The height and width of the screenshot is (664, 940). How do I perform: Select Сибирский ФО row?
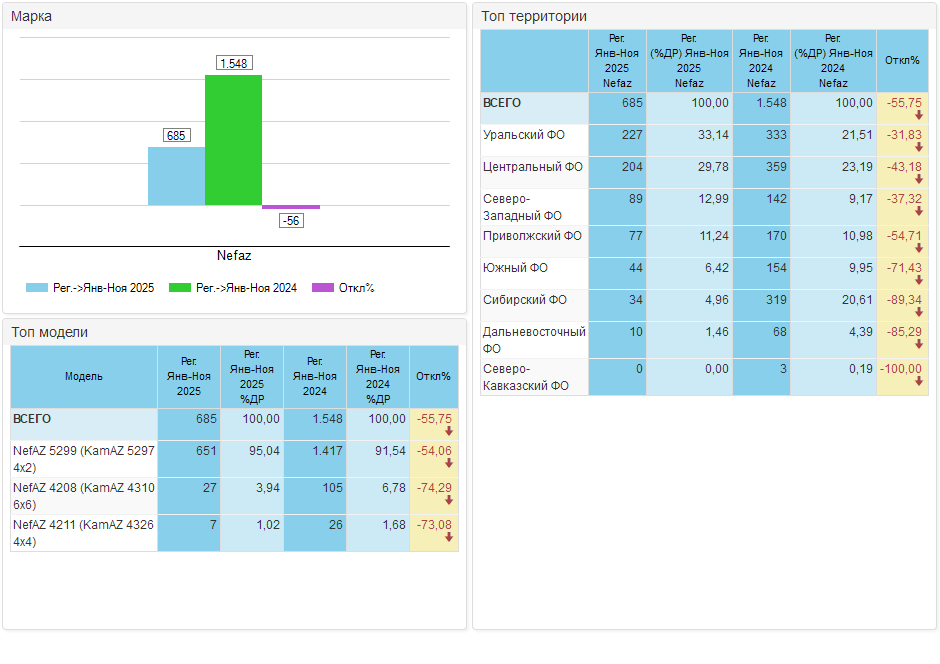point(704,306)
